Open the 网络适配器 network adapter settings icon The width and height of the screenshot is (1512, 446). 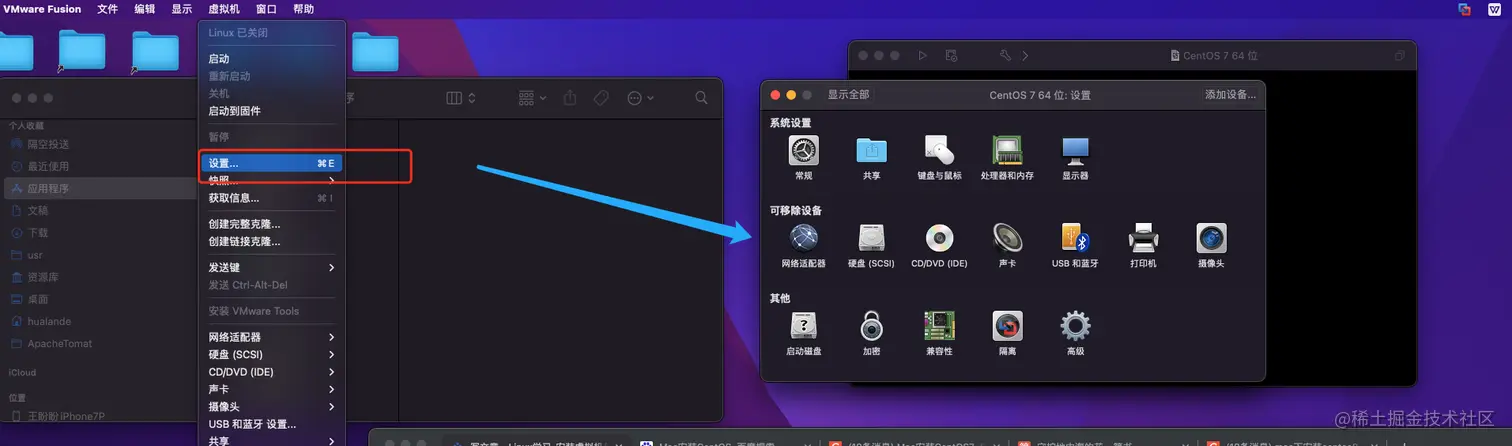[803, 238]
